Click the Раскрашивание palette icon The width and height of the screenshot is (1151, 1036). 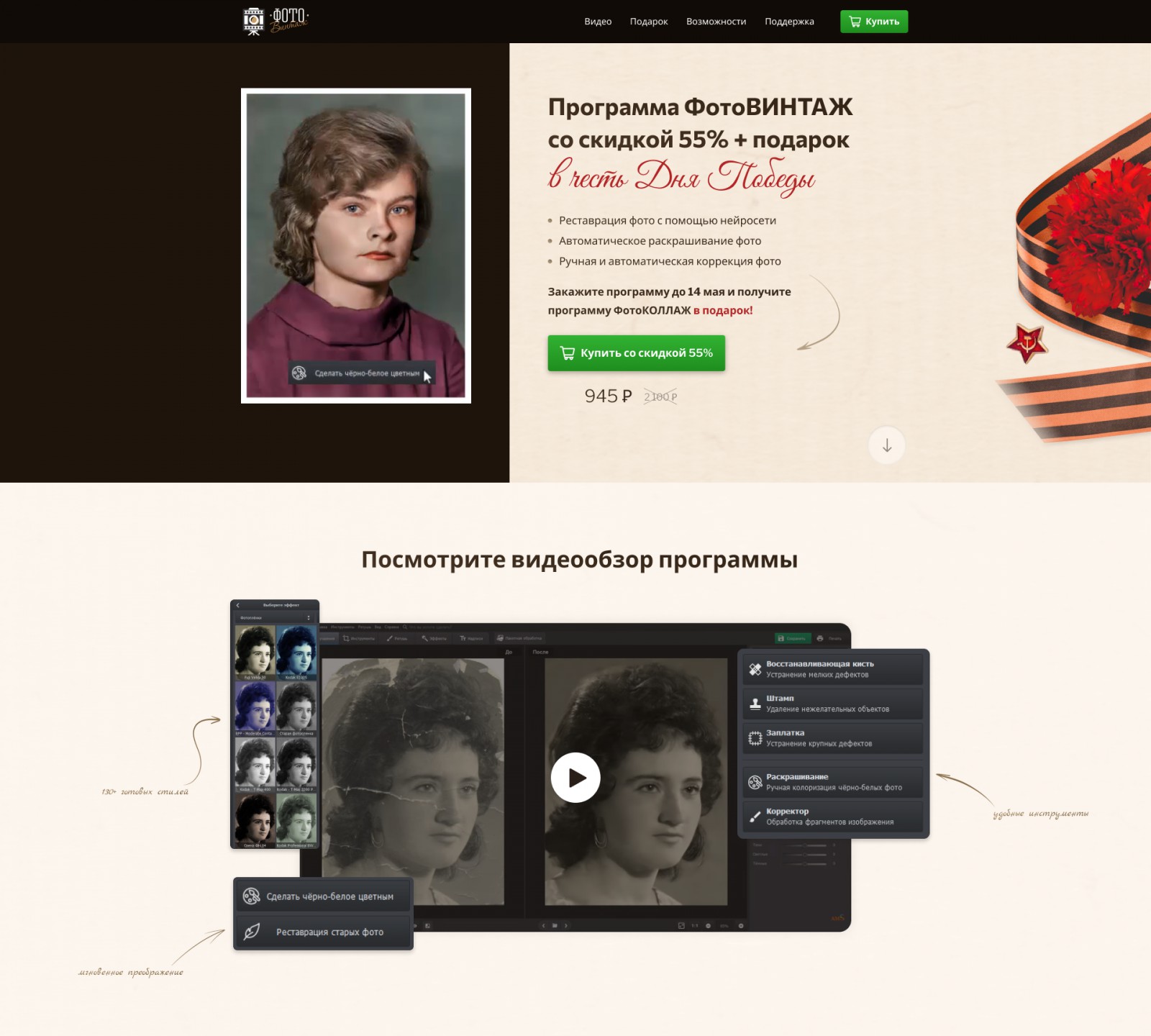(x=755, y=782)
